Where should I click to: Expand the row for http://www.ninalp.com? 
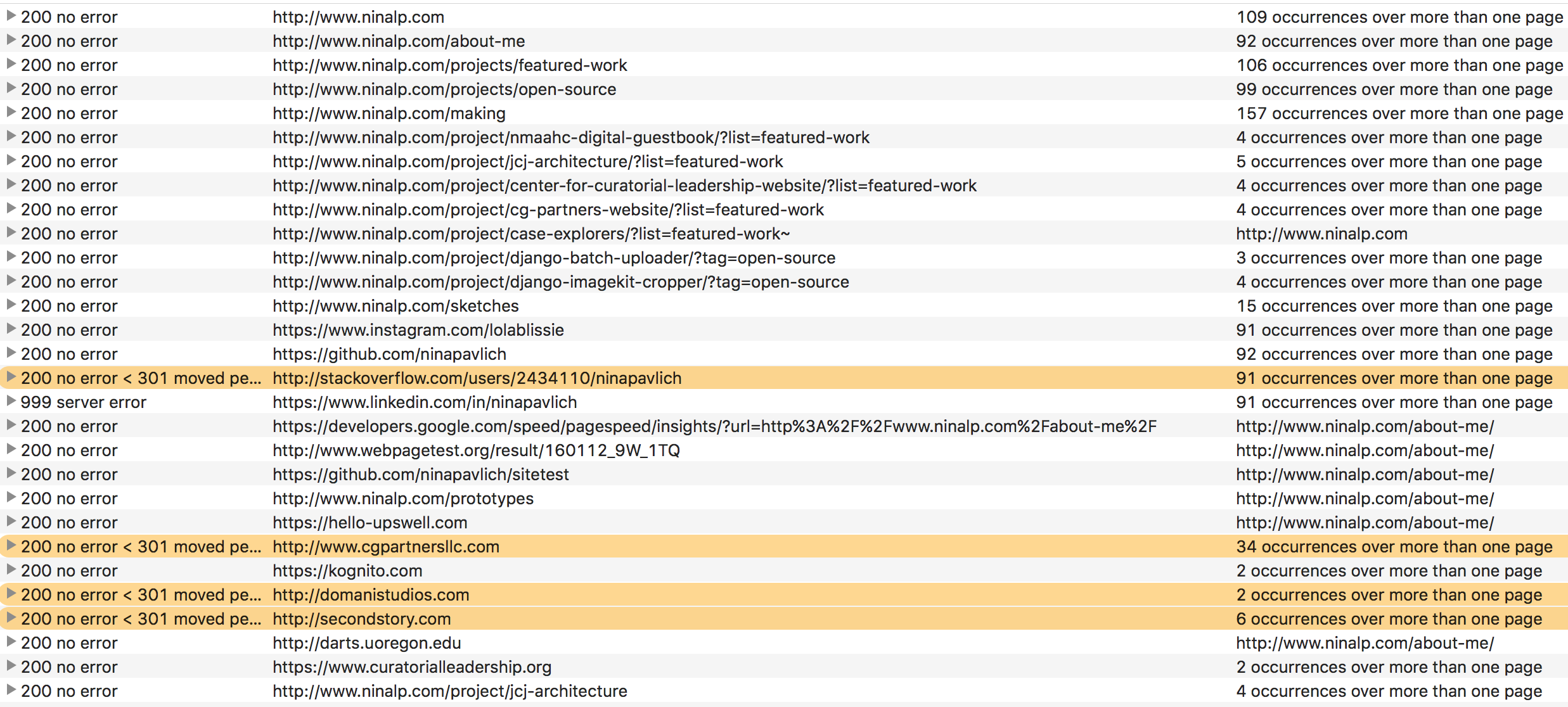[11, 16]
